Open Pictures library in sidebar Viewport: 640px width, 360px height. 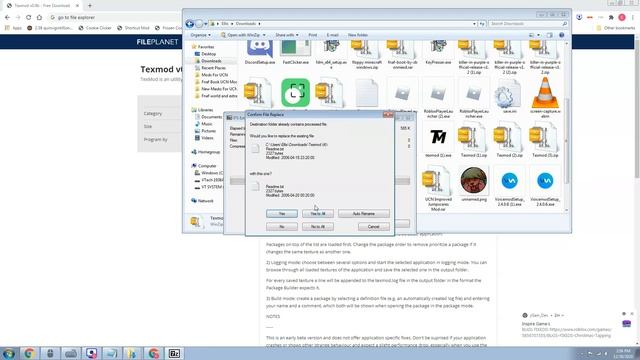(208, 131)
